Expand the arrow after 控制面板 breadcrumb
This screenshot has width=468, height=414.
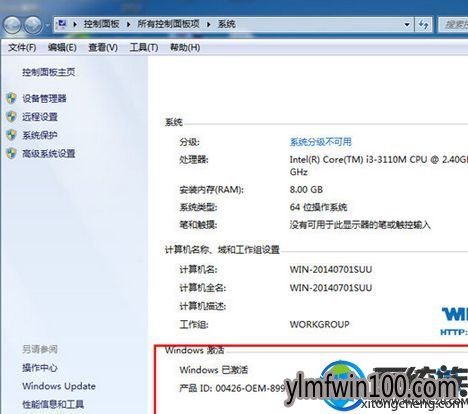point(129,24)
